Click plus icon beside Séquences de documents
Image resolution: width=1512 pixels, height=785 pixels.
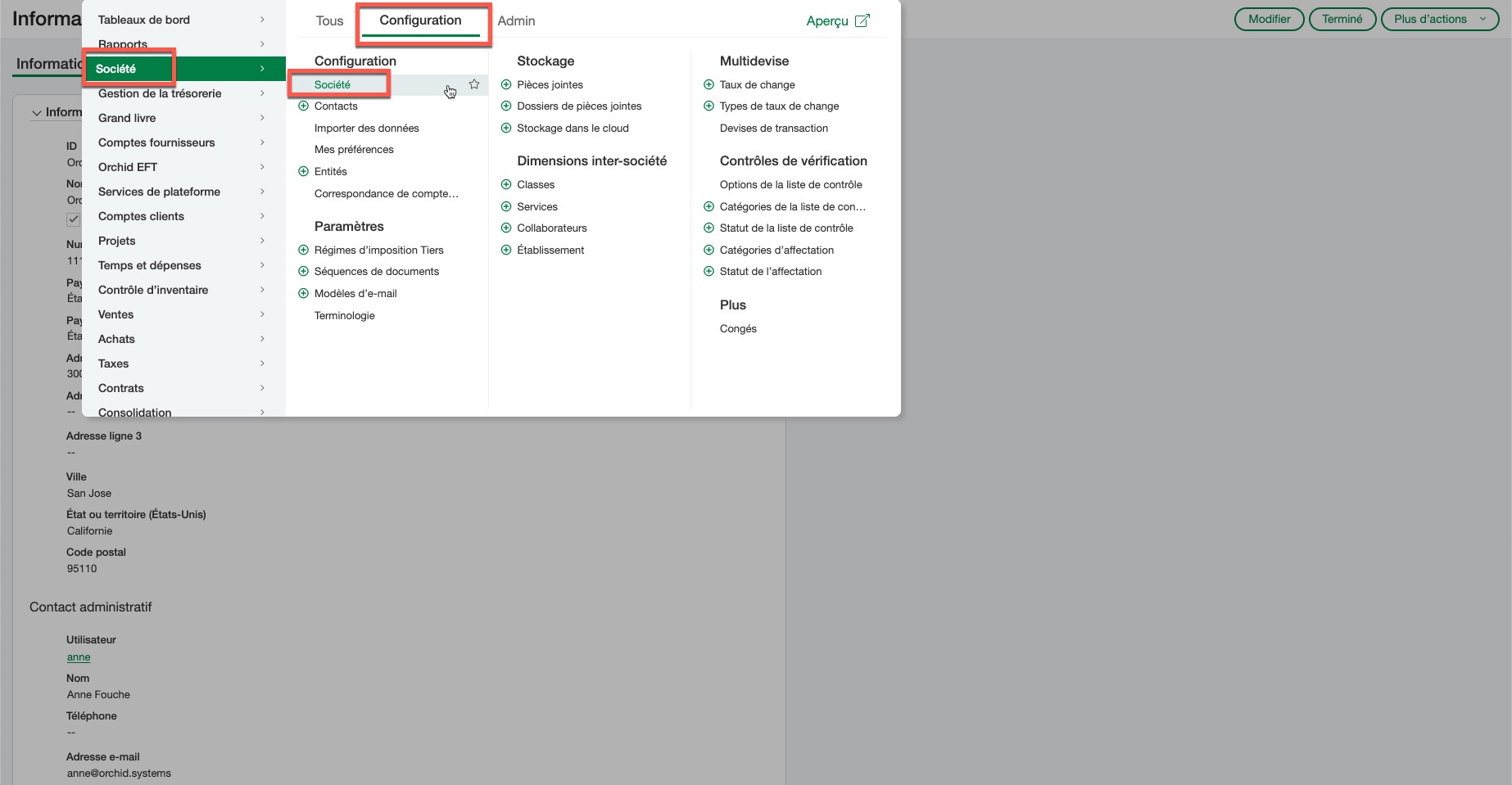(x=303, y=272)
